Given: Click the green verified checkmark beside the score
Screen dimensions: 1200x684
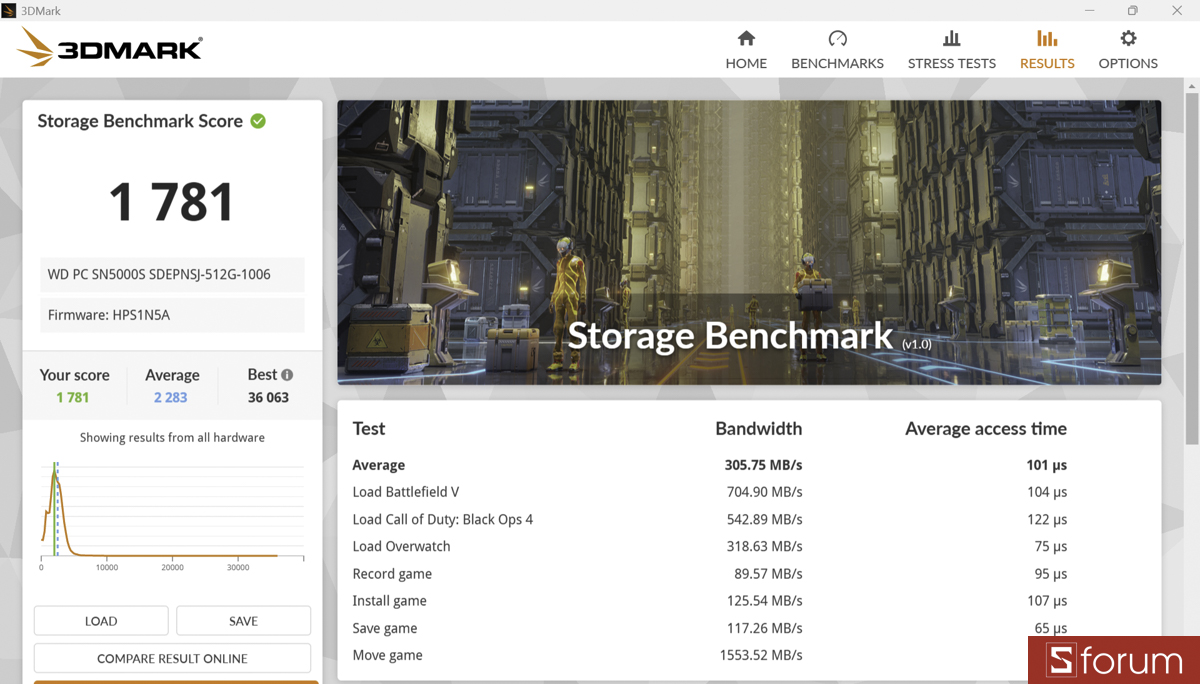Looking at the screenshot, I should (x=258, y=121).
